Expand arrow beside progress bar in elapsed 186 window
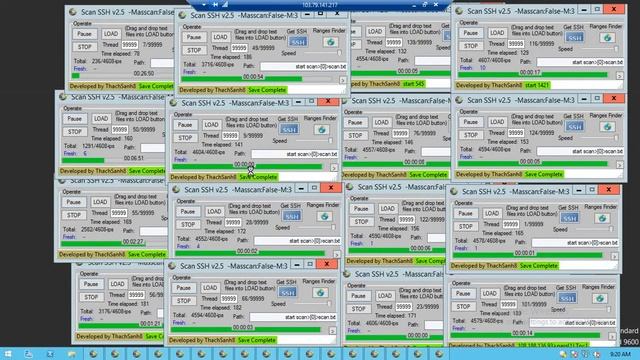 point(343,80)
